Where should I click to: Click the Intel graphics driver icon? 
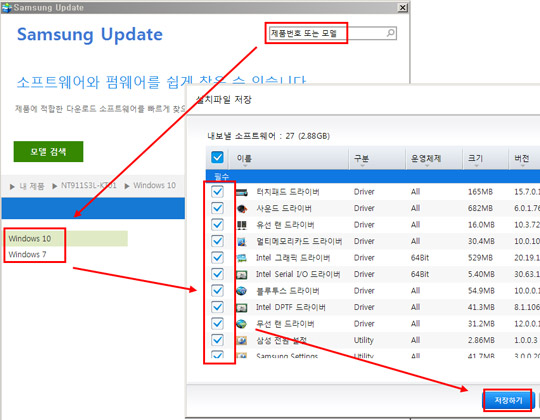[242, 258]
